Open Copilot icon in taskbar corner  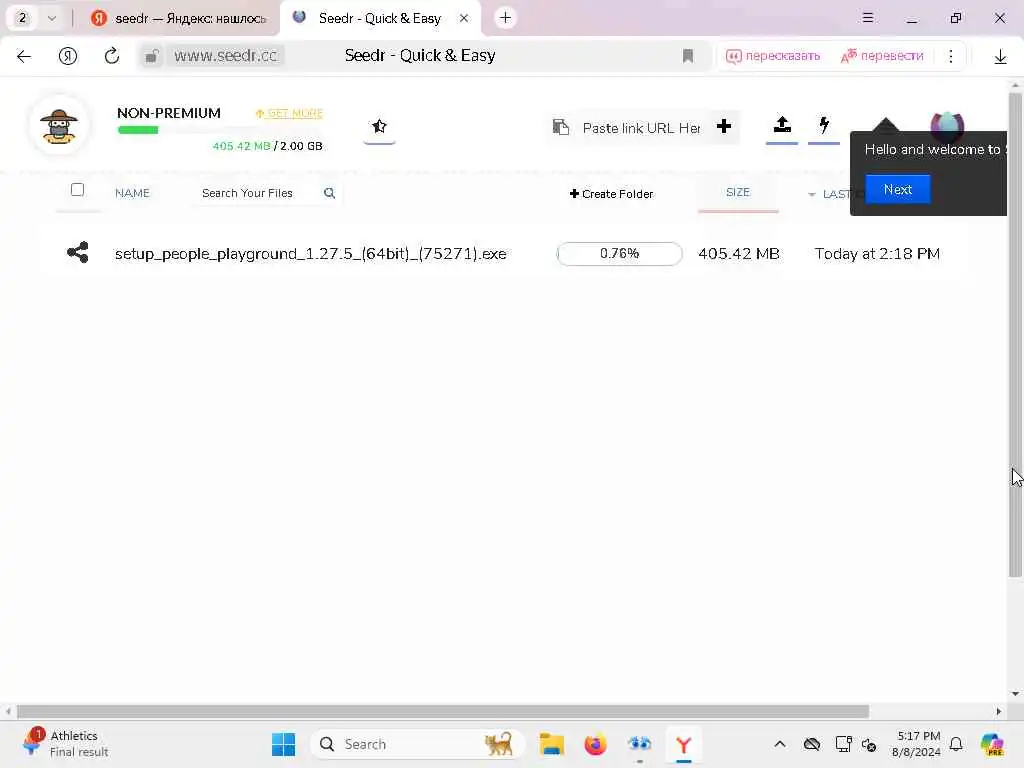[x=993, y=744]
